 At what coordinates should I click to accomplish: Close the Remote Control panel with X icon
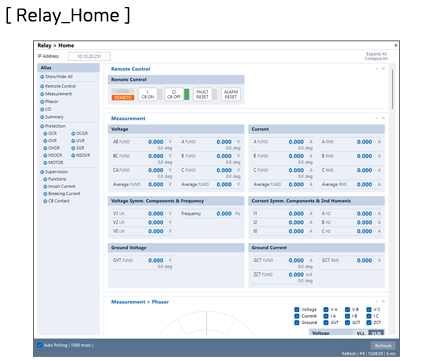(x=383, y=68)
